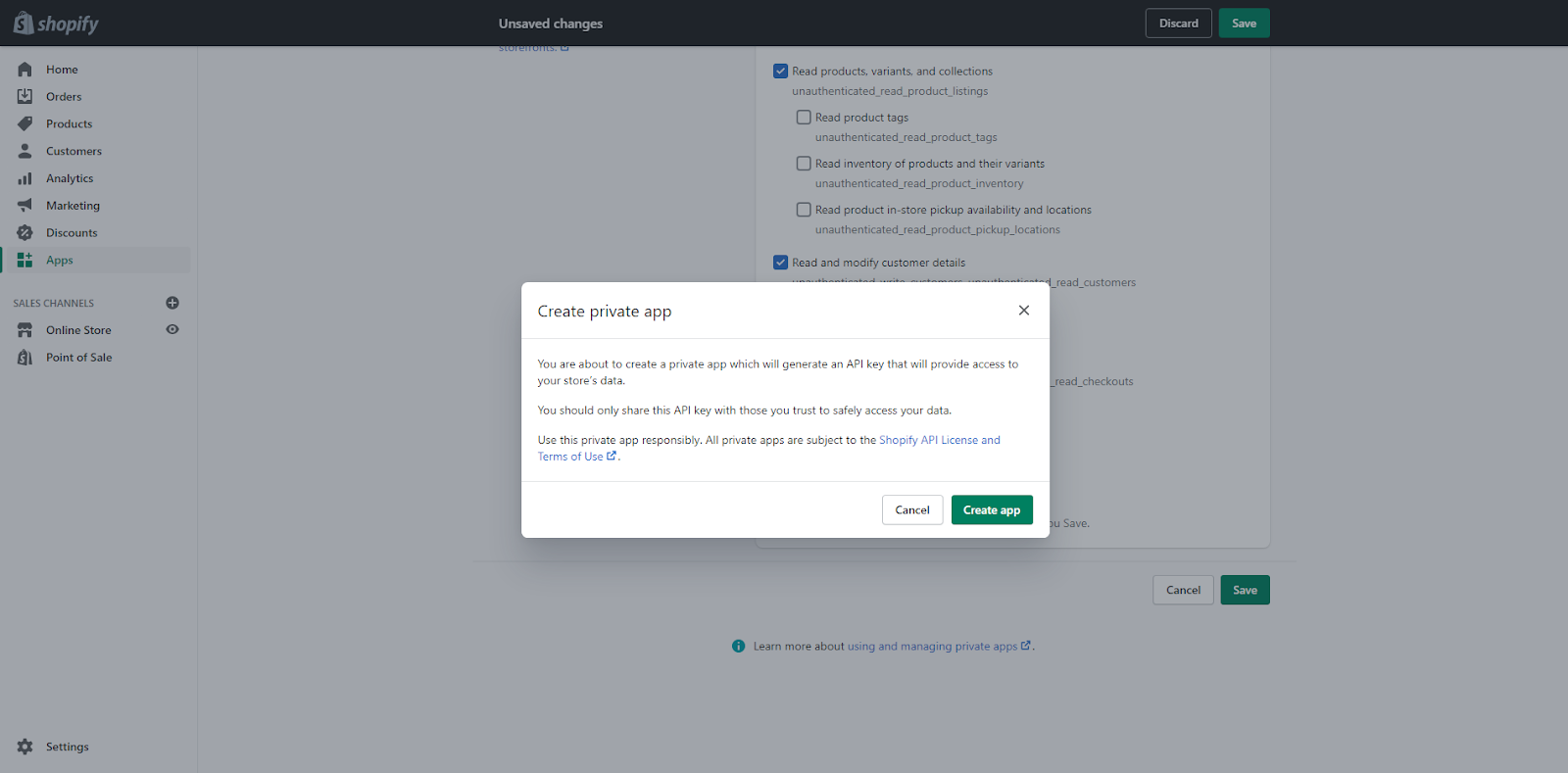The image size is (1568, 773).
Task: Open Online Store sales channel
Action: point(78,330)
